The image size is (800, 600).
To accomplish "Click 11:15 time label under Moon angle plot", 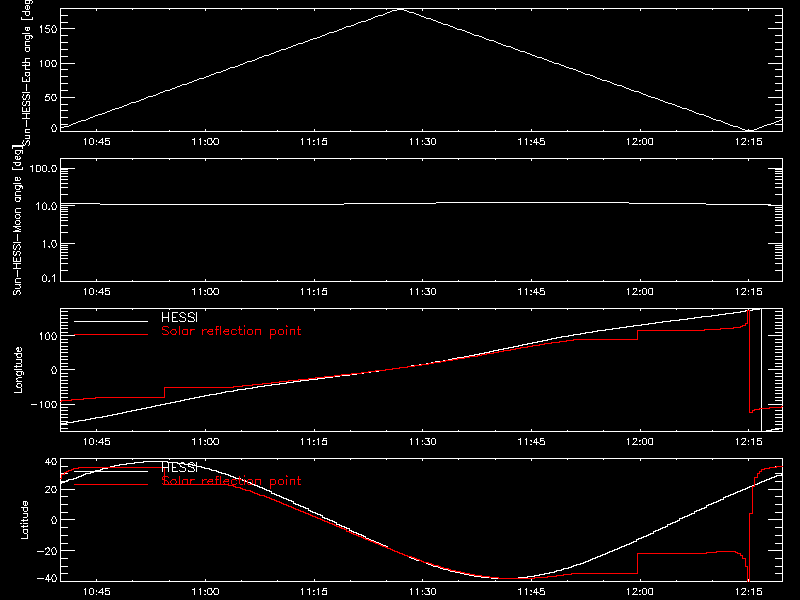I will (x=314, y=291).
